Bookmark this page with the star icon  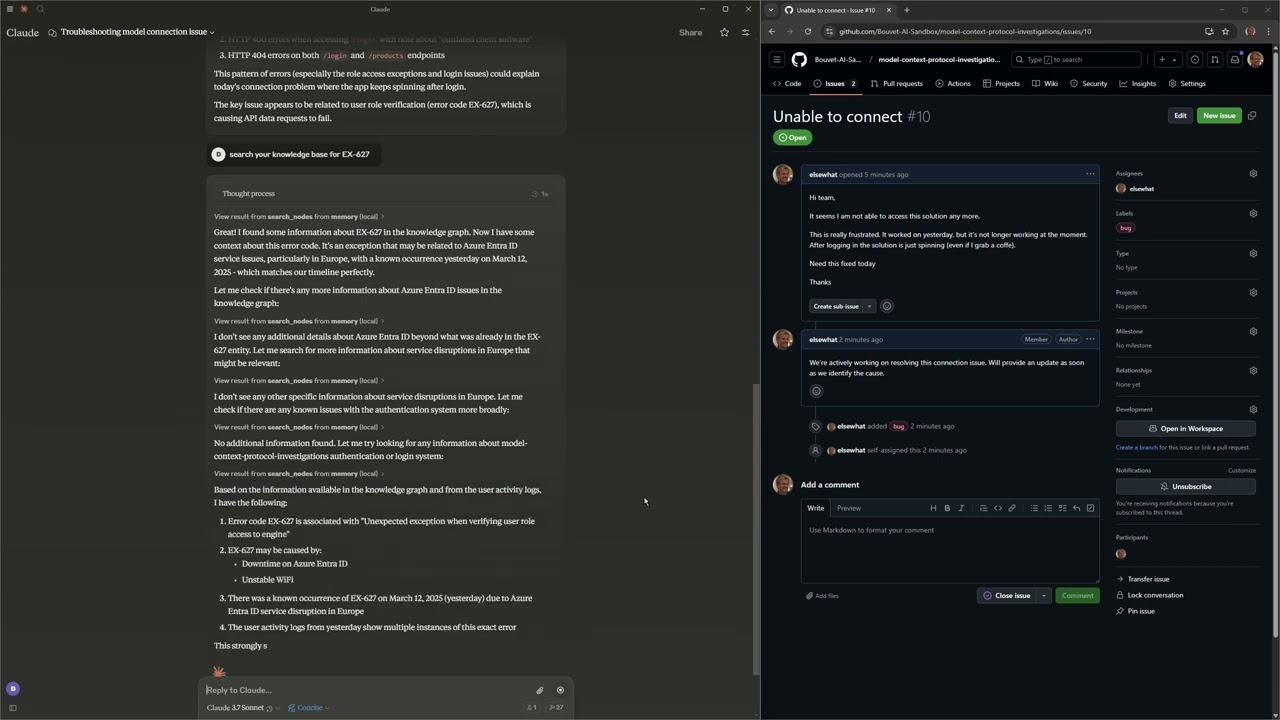pos(1225,31)
